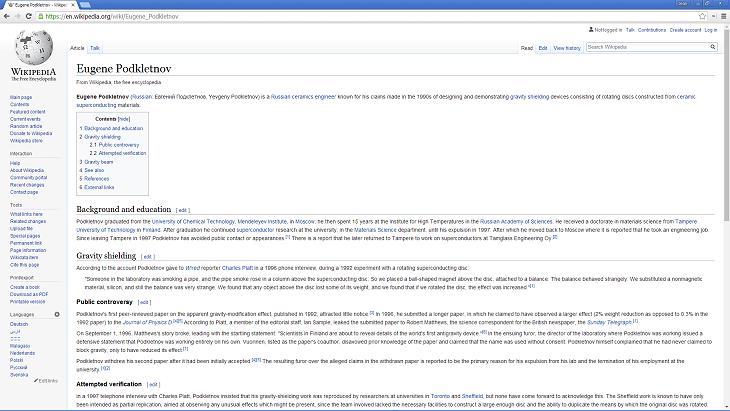
Task: Open the Log in link
Action: 710,30
